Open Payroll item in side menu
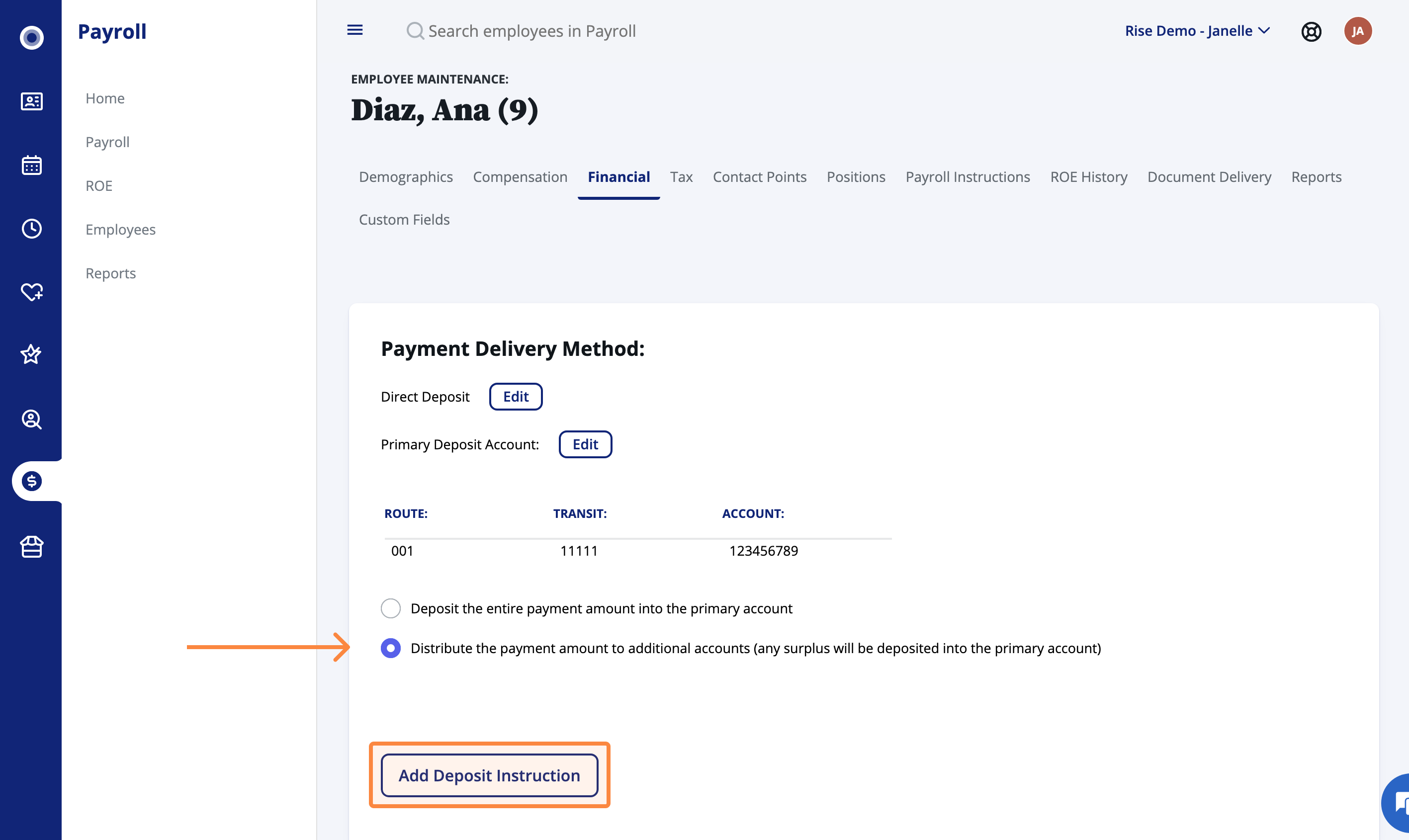1409x840 pixels. (107, 142)
